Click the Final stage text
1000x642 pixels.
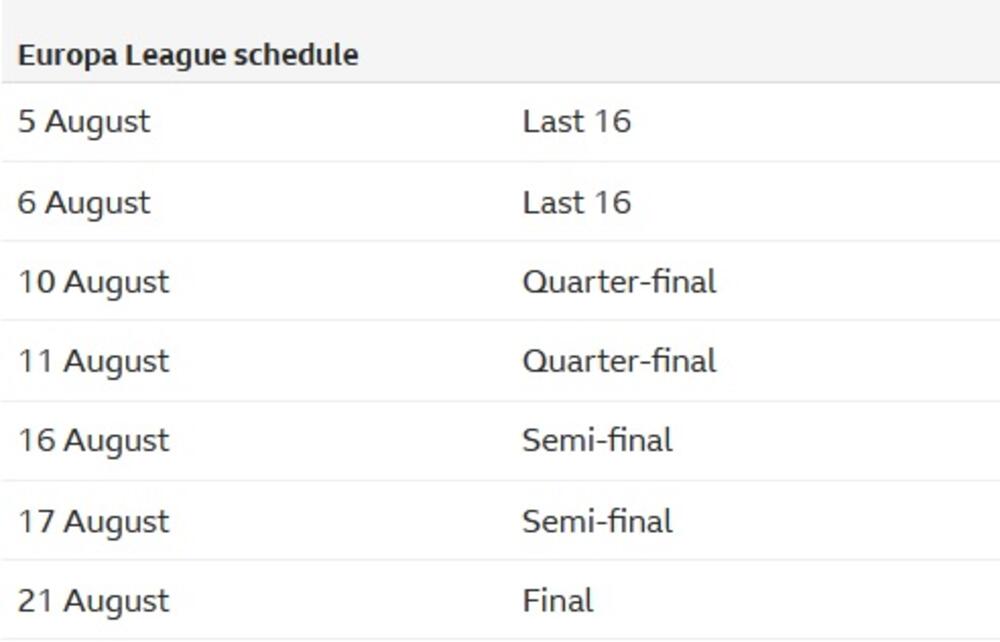click(x=558, y=601)
